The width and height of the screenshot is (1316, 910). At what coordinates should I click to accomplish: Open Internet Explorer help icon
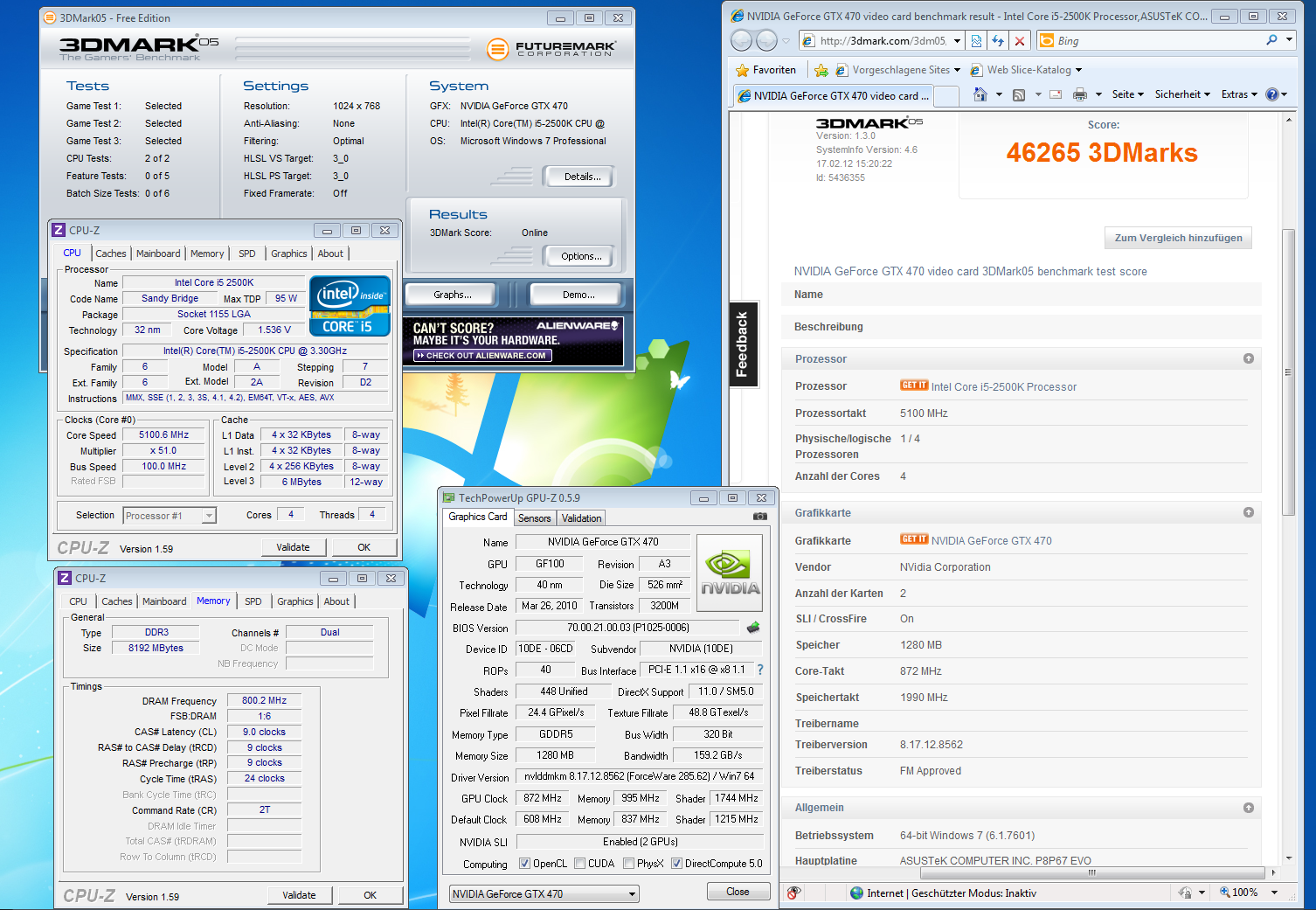click(1272, 94)
